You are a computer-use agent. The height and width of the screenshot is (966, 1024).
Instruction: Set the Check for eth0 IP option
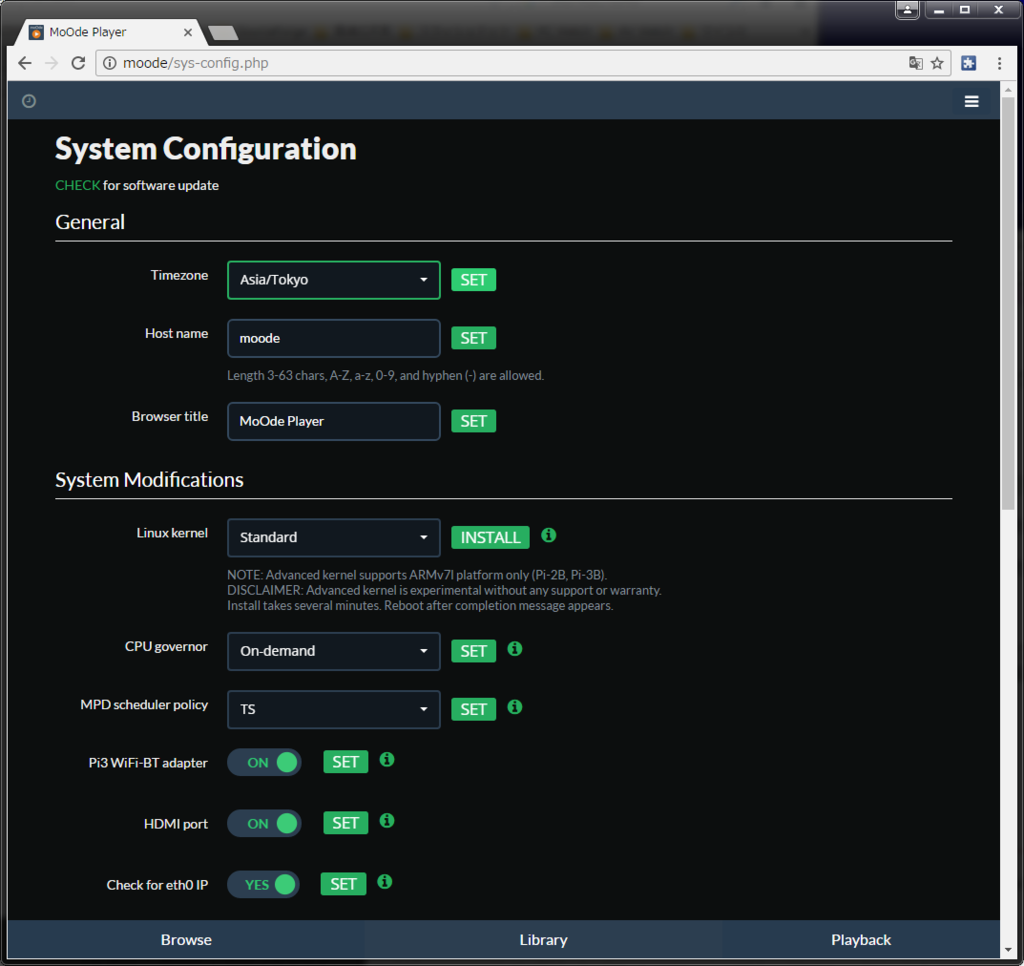(x=343, y=884)
